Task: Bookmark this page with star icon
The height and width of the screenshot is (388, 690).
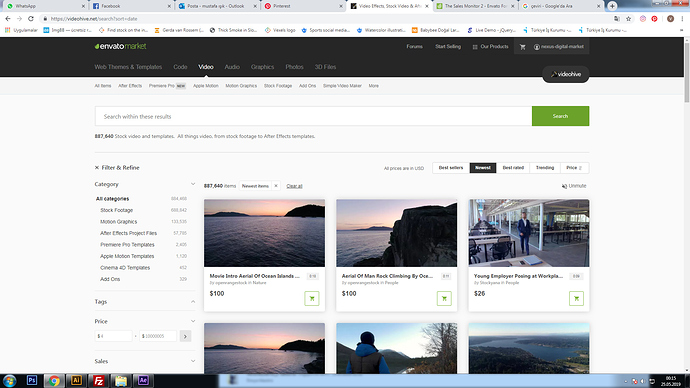Action: click(628, 19)
